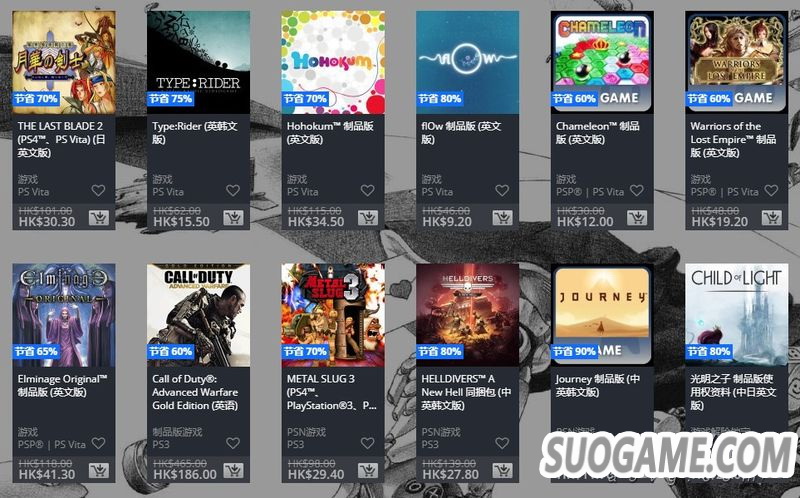This screenshot has height=498, width=800.
Task: Open Journey game cover thumbnail
Action: coord(603,315)
